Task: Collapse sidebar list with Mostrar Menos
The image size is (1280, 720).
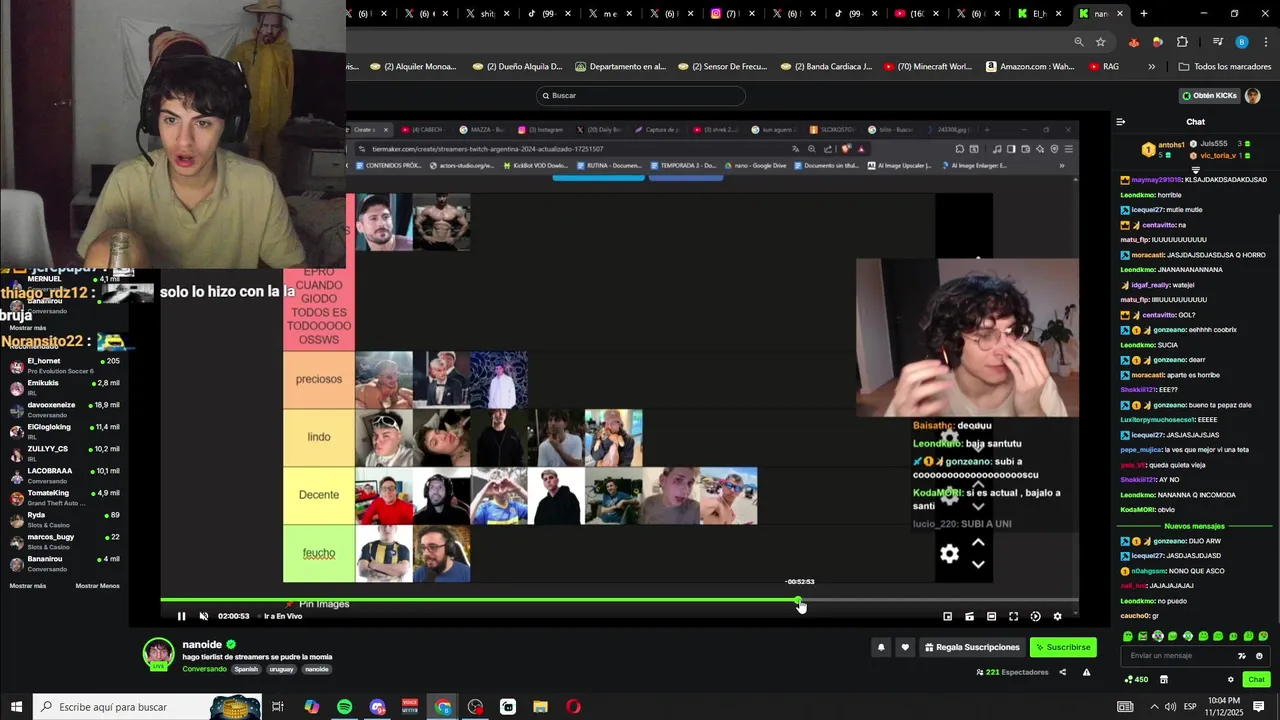Action: [x=97, y=586]
